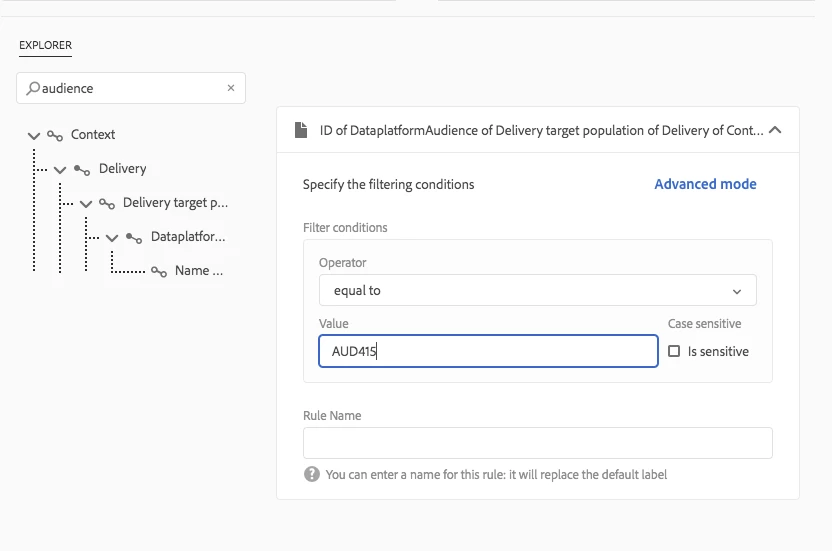The width and height of the screenshot is (832, 551).
Task: Open the Operator equal to dropdown
Action: 537,291
